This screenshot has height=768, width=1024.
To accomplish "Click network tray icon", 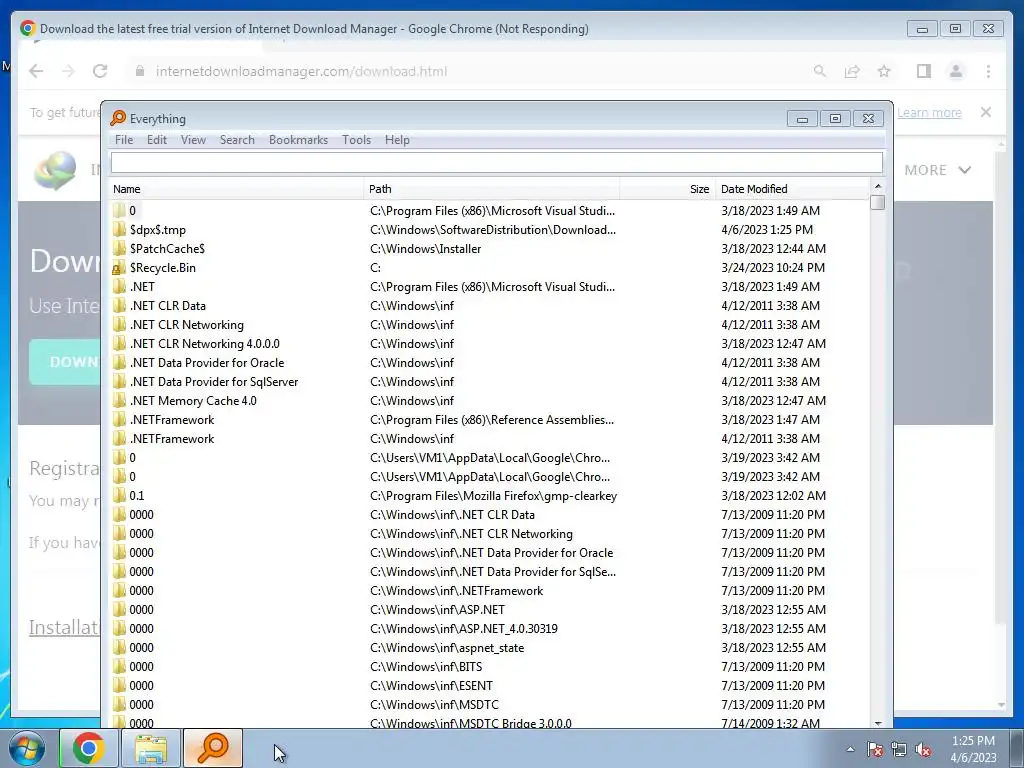I will click(x=899, y=749).
